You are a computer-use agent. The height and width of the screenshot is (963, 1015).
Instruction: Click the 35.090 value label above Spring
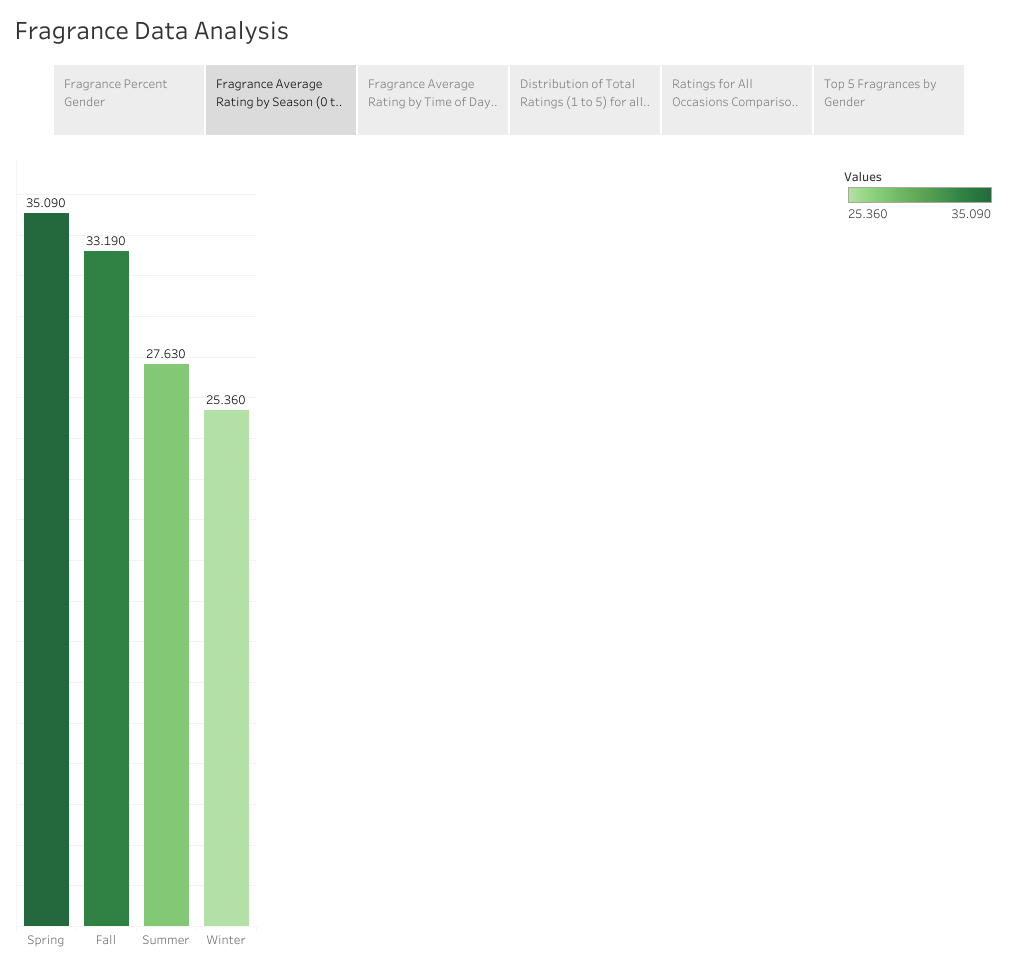click(x=46, y=202)
